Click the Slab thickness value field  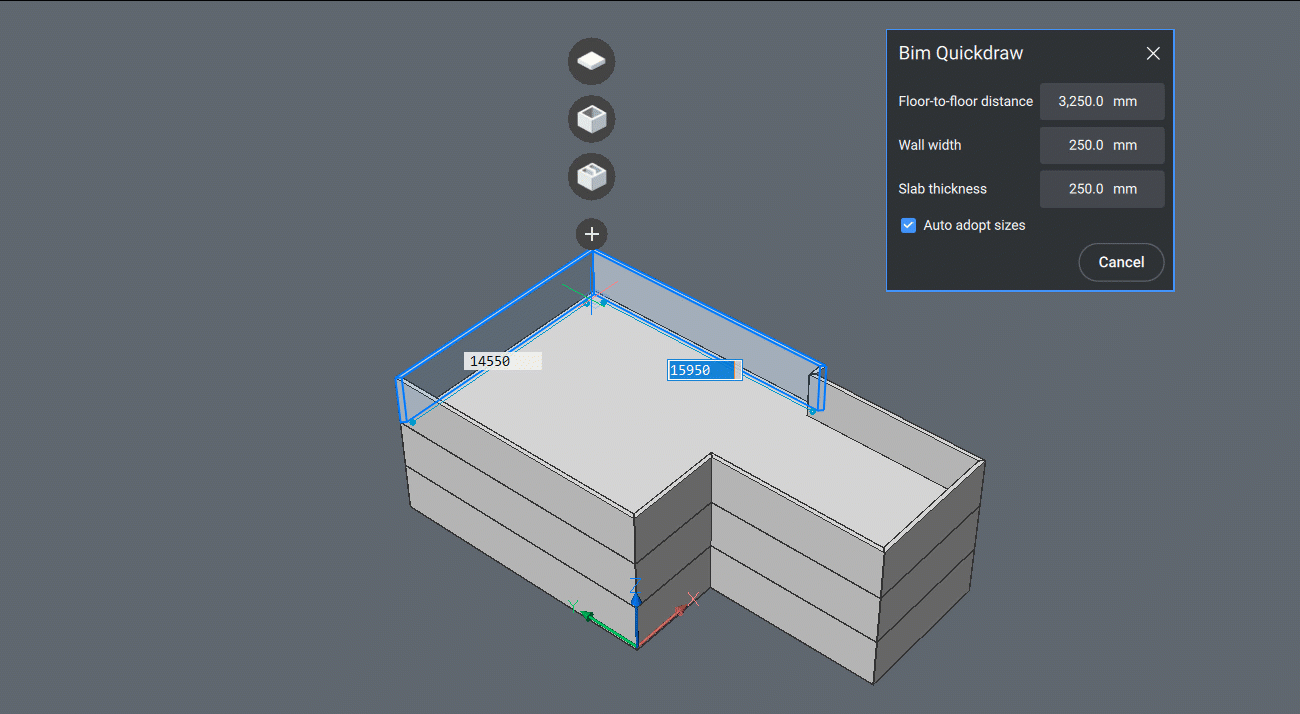tap(1102, 189)
